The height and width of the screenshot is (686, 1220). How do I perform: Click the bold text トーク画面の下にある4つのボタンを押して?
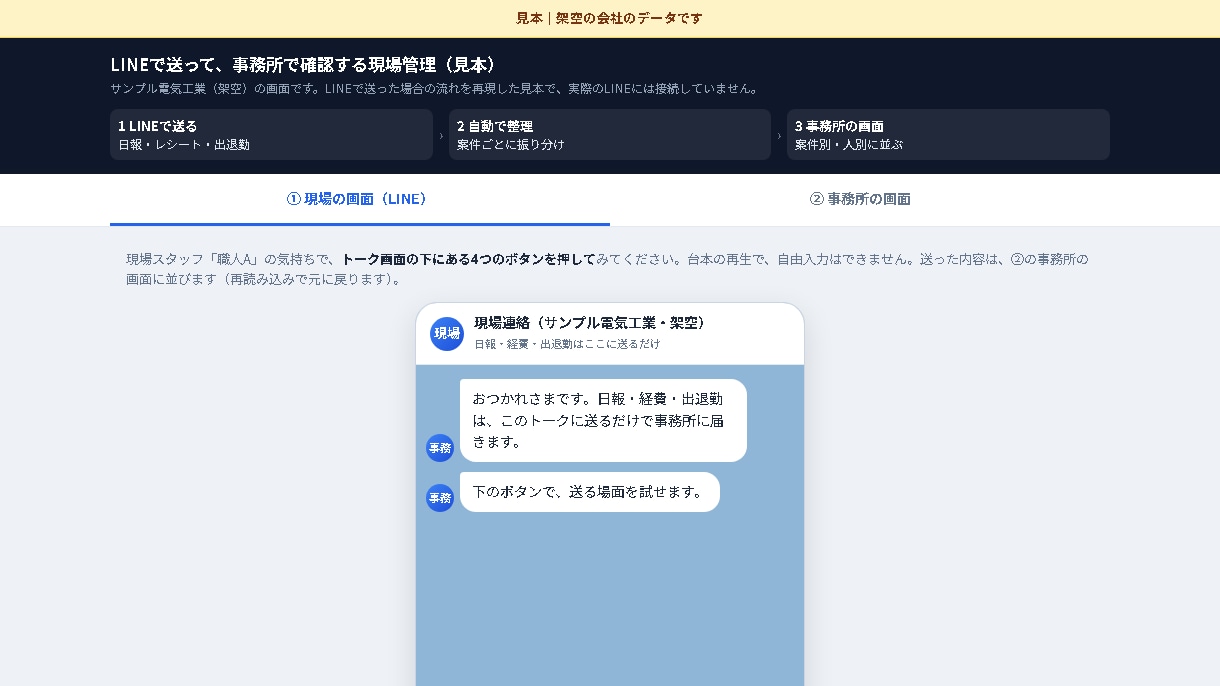469,259
